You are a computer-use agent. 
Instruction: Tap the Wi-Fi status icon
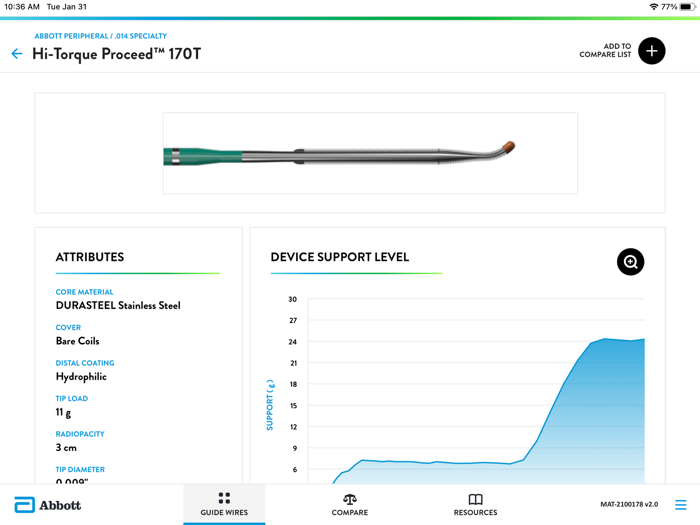pyautogui.click(x=654, y=7)
